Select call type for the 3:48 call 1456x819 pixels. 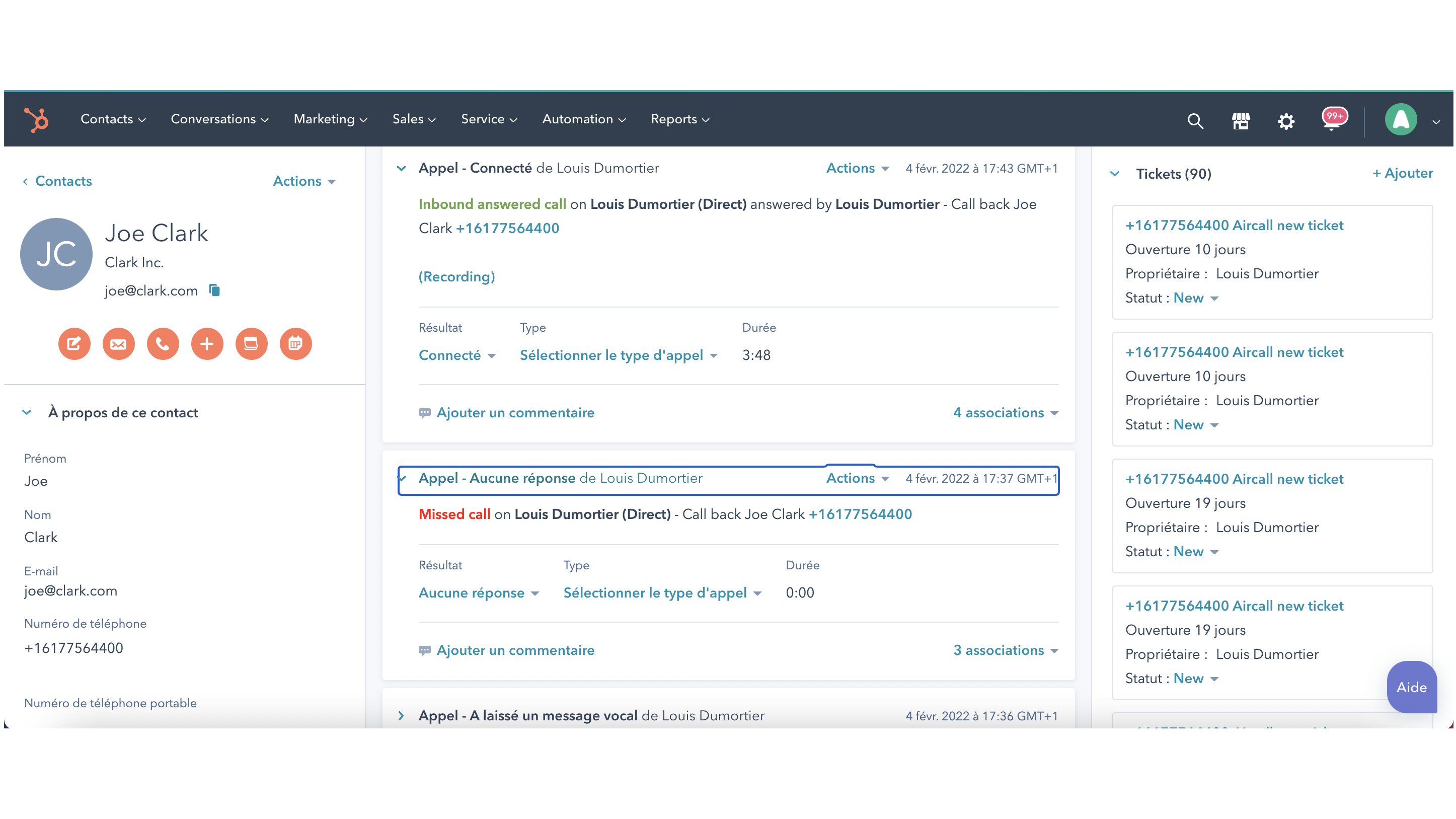coord(619,355)
